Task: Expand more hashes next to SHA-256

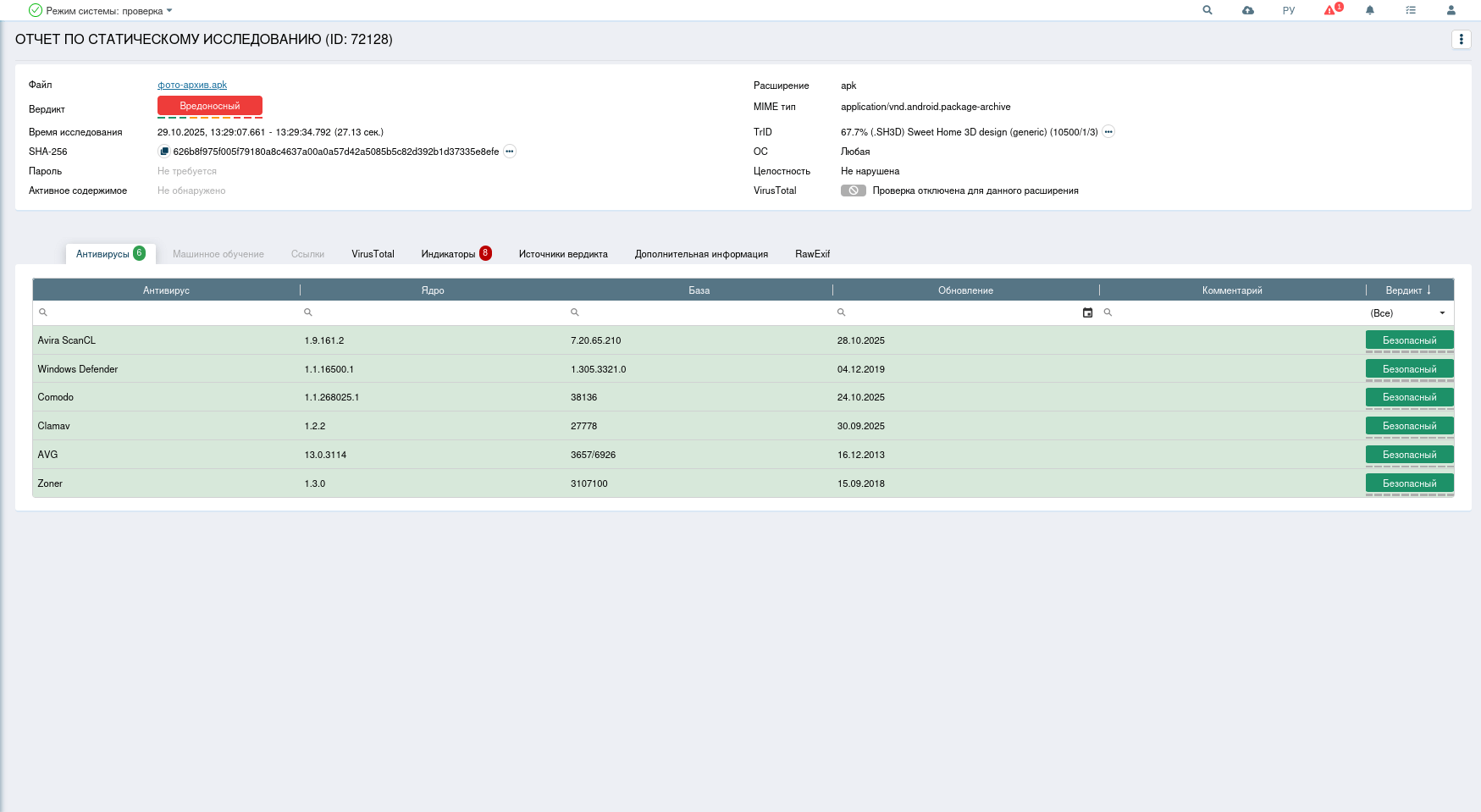Action: (510, 152)
